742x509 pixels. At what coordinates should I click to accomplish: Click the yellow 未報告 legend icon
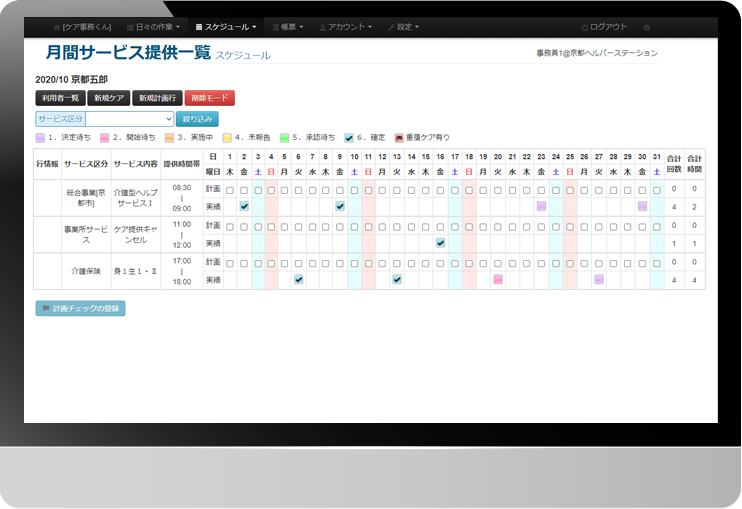[x=227, y=138]
